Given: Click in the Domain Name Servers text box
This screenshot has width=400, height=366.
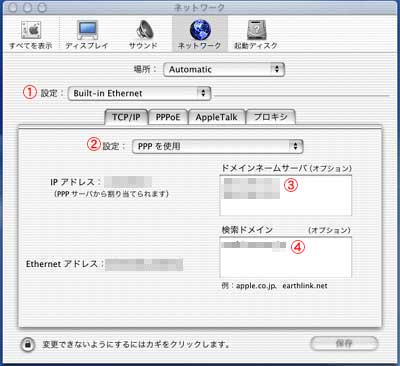Looking at the screenshot, I should point(286,195).
